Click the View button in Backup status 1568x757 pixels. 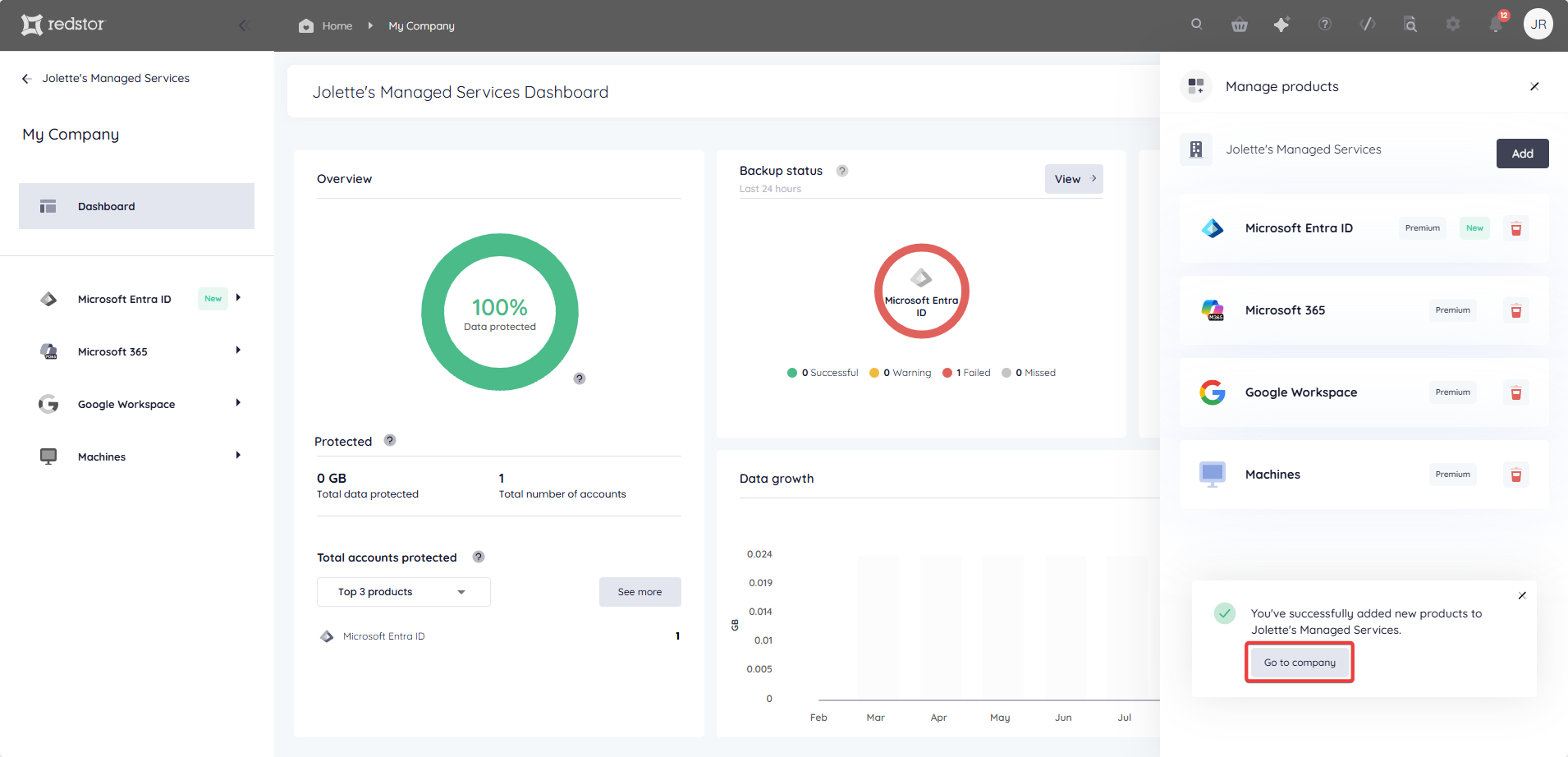(x=1074, y=179)
